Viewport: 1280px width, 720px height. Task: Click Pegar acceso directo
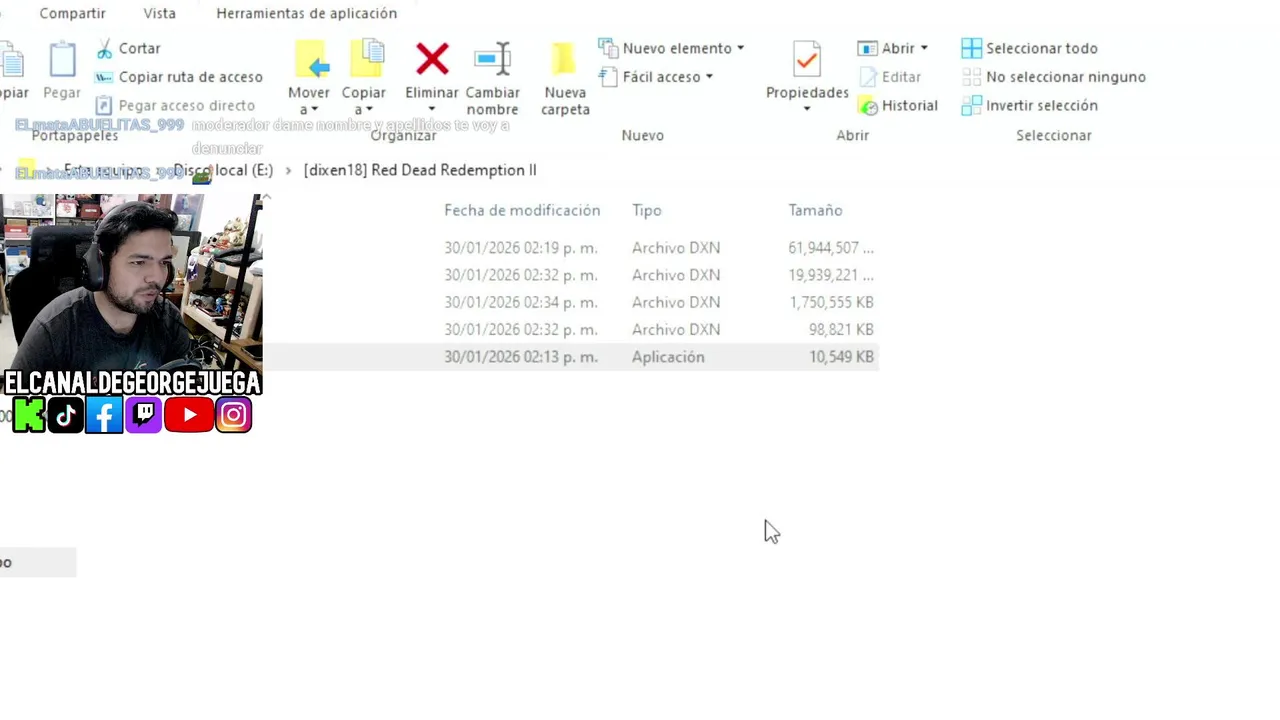pos(175,105)
